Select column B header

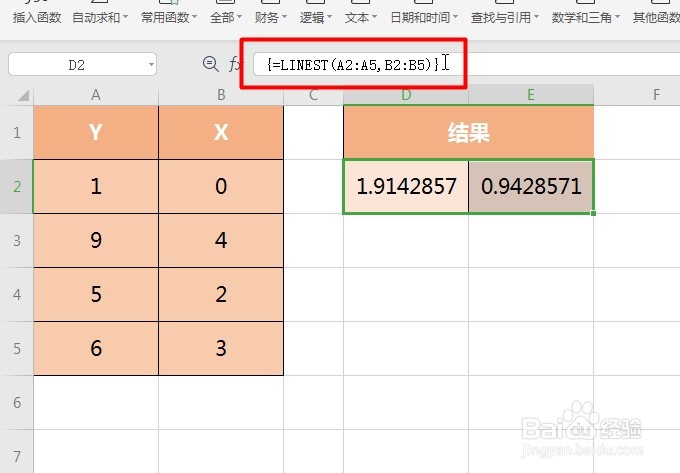click(x=221, y=95)
